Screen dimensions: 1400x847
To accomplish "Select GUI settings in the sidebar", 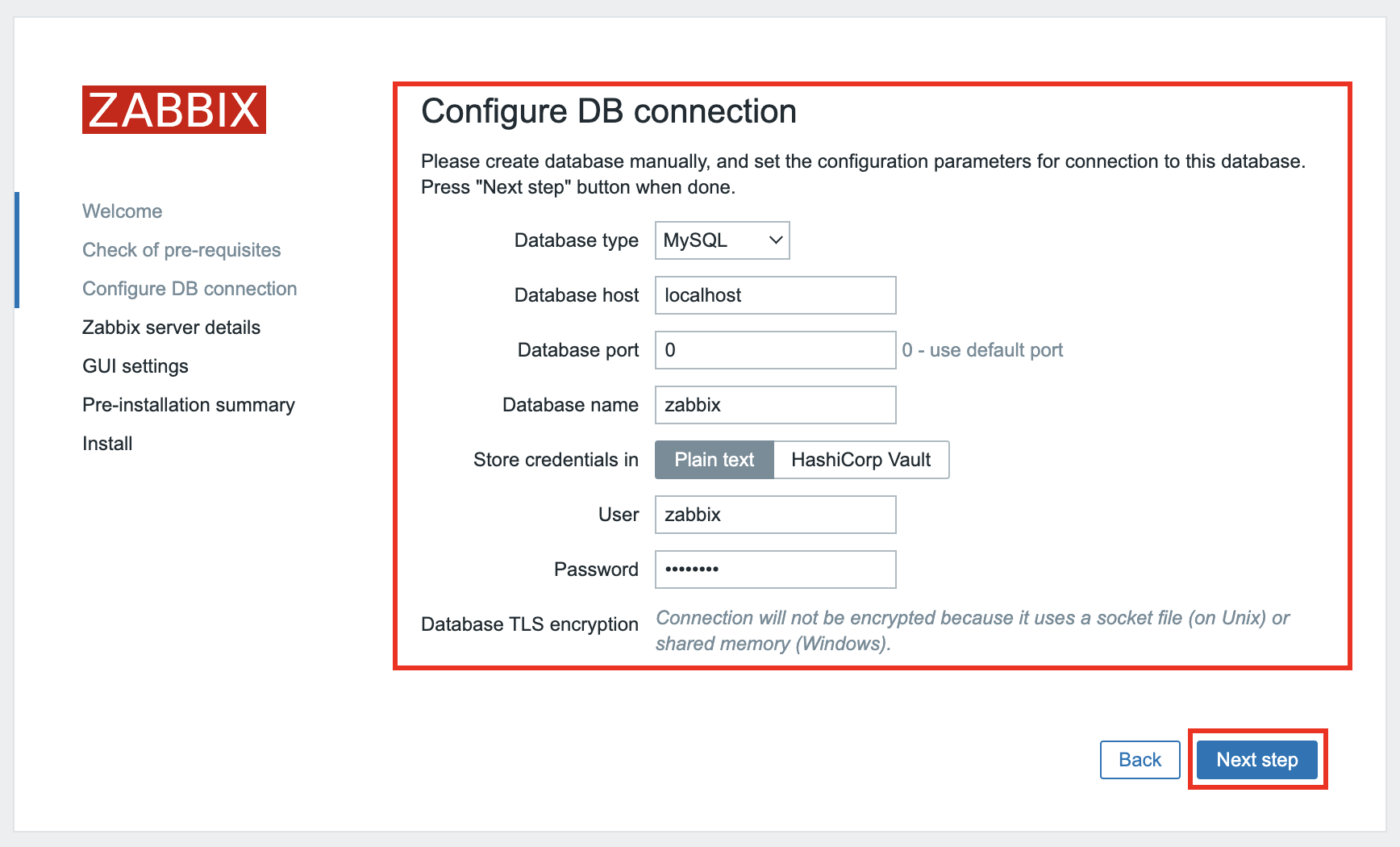I will (x=135, y=366).
